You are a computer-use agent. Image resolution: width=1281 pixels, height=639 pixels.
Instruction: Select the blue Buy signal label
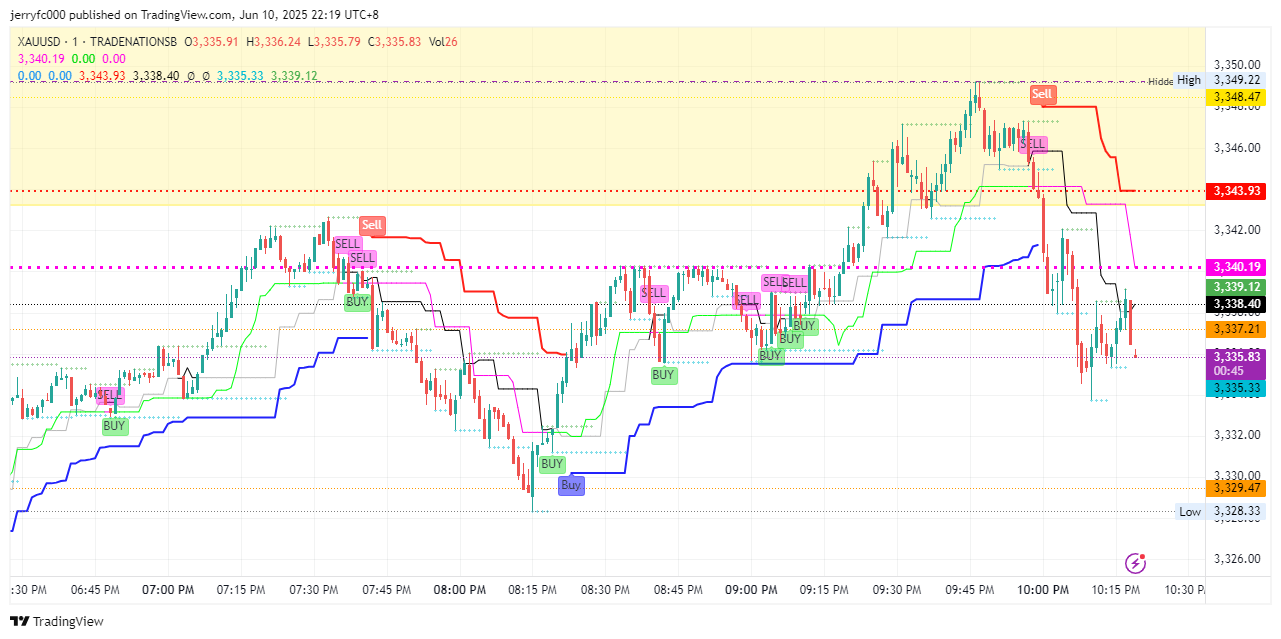[x=570, y=485]
